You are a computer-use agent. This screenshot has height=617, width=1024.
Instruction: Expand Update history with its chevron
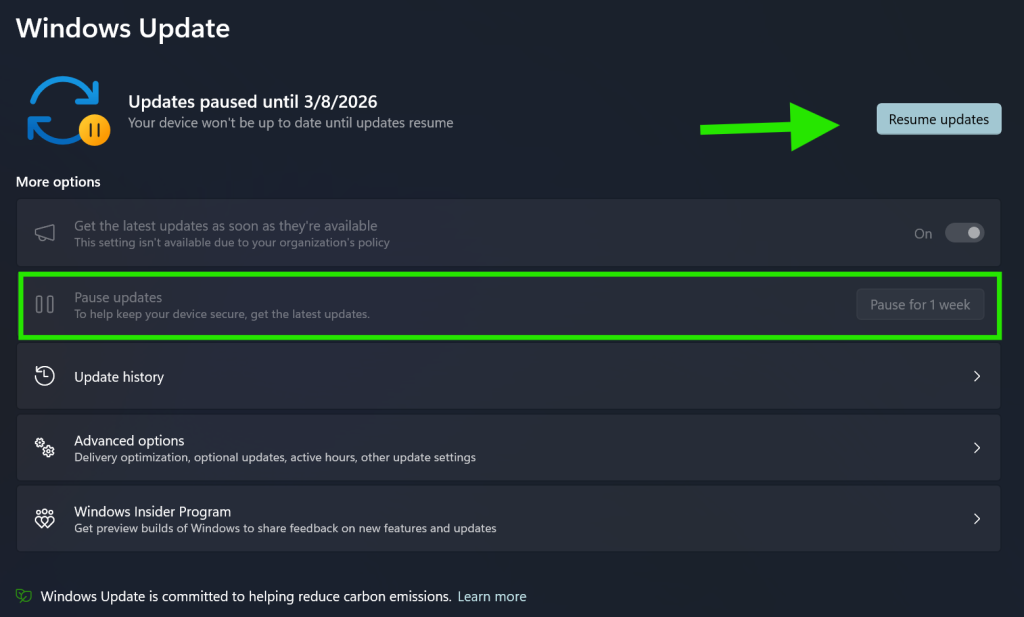[x=977, y=377]
